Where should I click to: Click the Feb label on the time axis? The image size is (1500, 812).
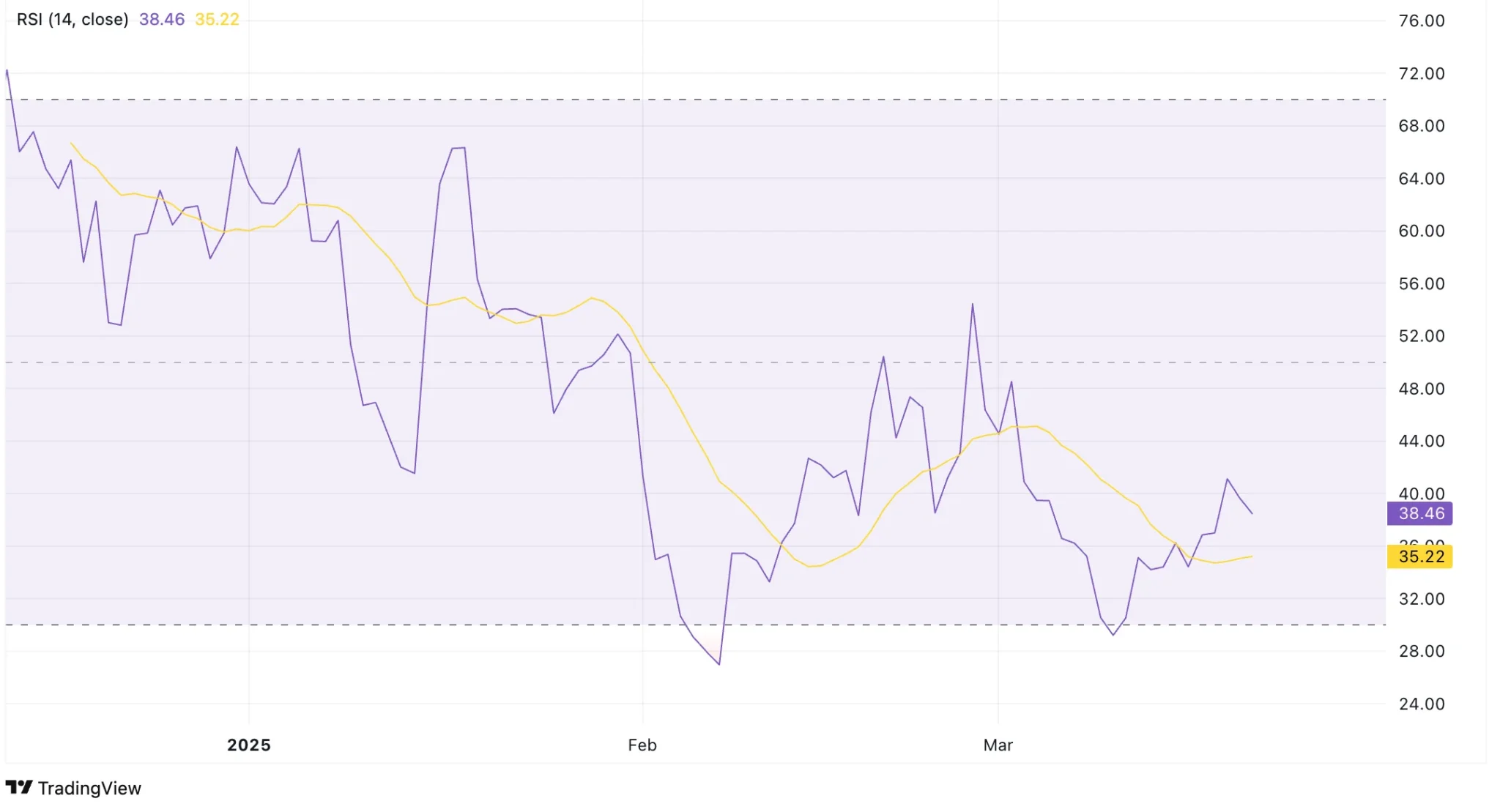(x=642, y=745)
